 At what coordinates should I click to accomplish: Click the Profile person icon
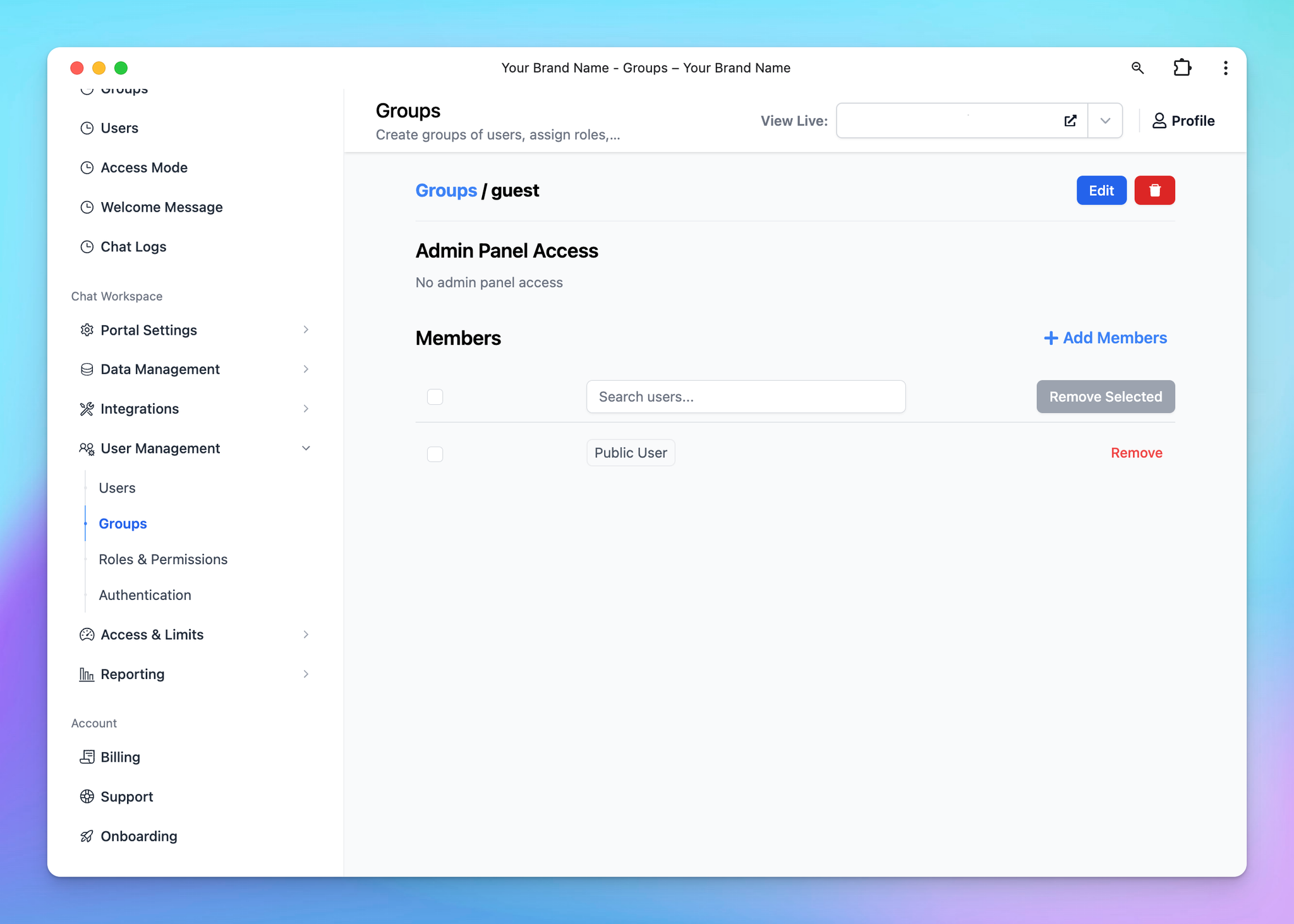(x=1159, y=121)
